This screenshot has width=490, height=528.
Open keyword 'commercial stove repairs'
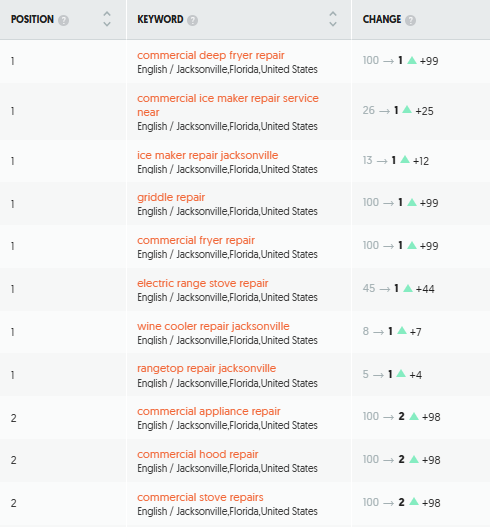tap(200, 497)
